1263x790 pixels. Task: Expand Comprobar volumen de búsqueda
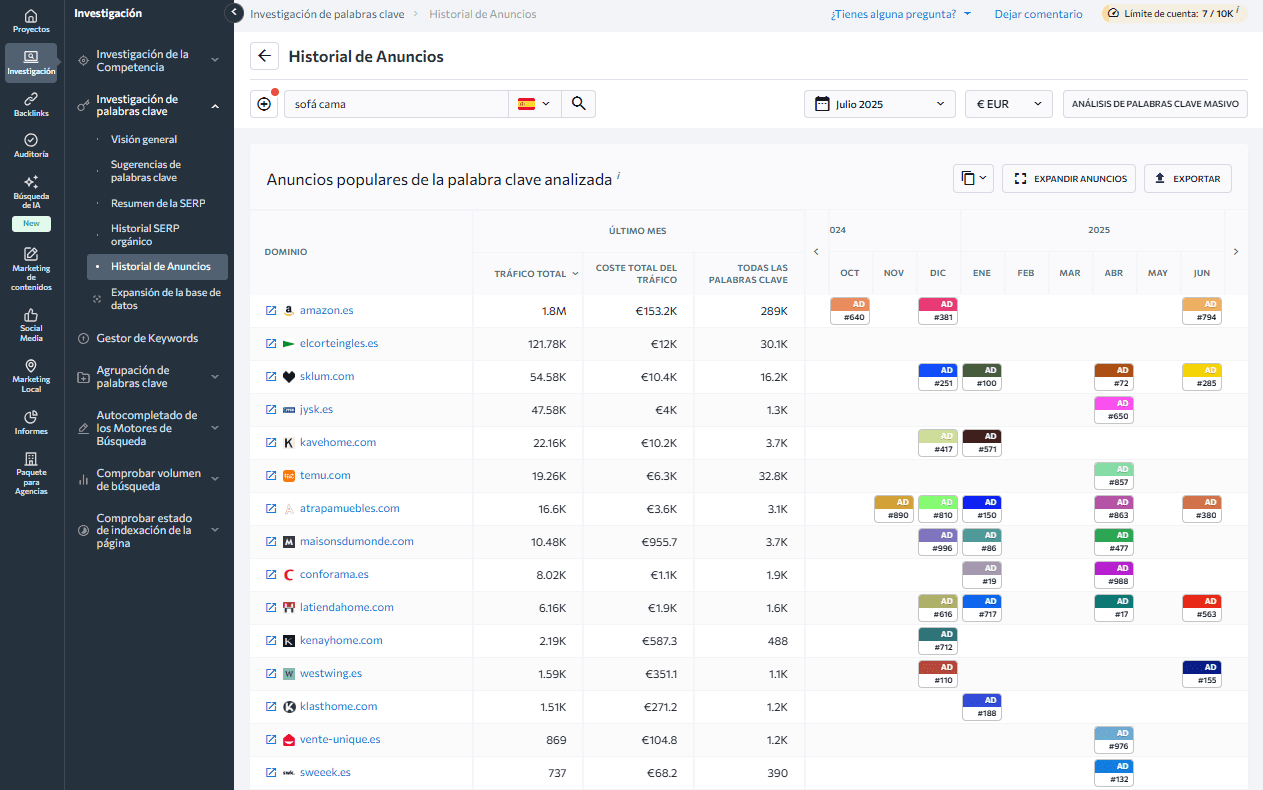coord(215,480)
